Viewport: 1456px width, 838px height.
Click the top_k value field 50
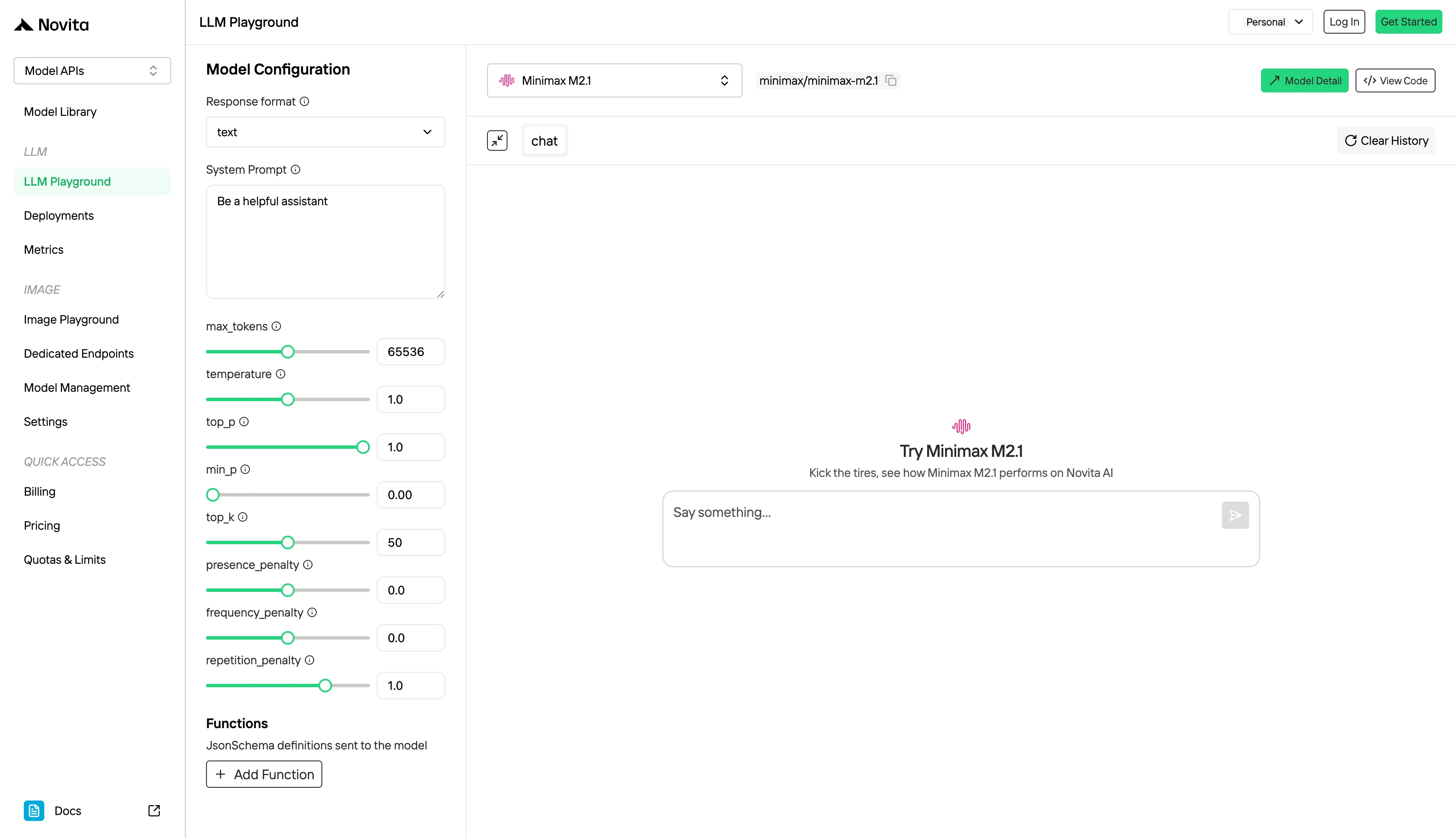tap(411, 543)
